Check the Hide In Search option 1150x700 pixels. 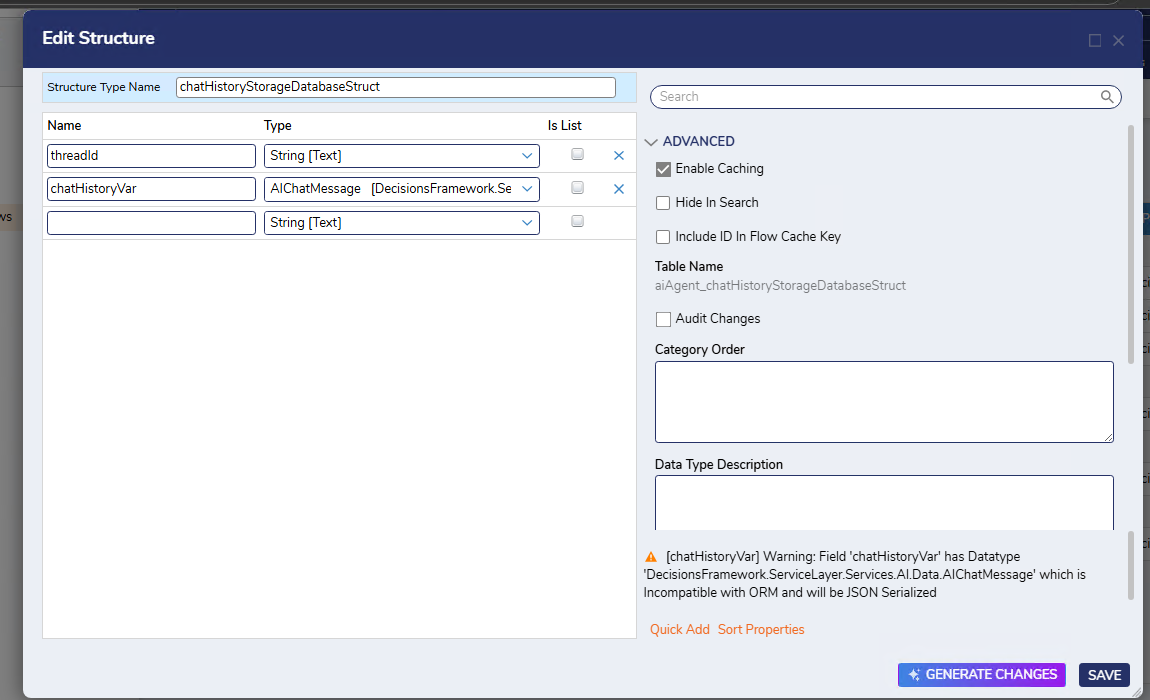click(x=663, y=203)
